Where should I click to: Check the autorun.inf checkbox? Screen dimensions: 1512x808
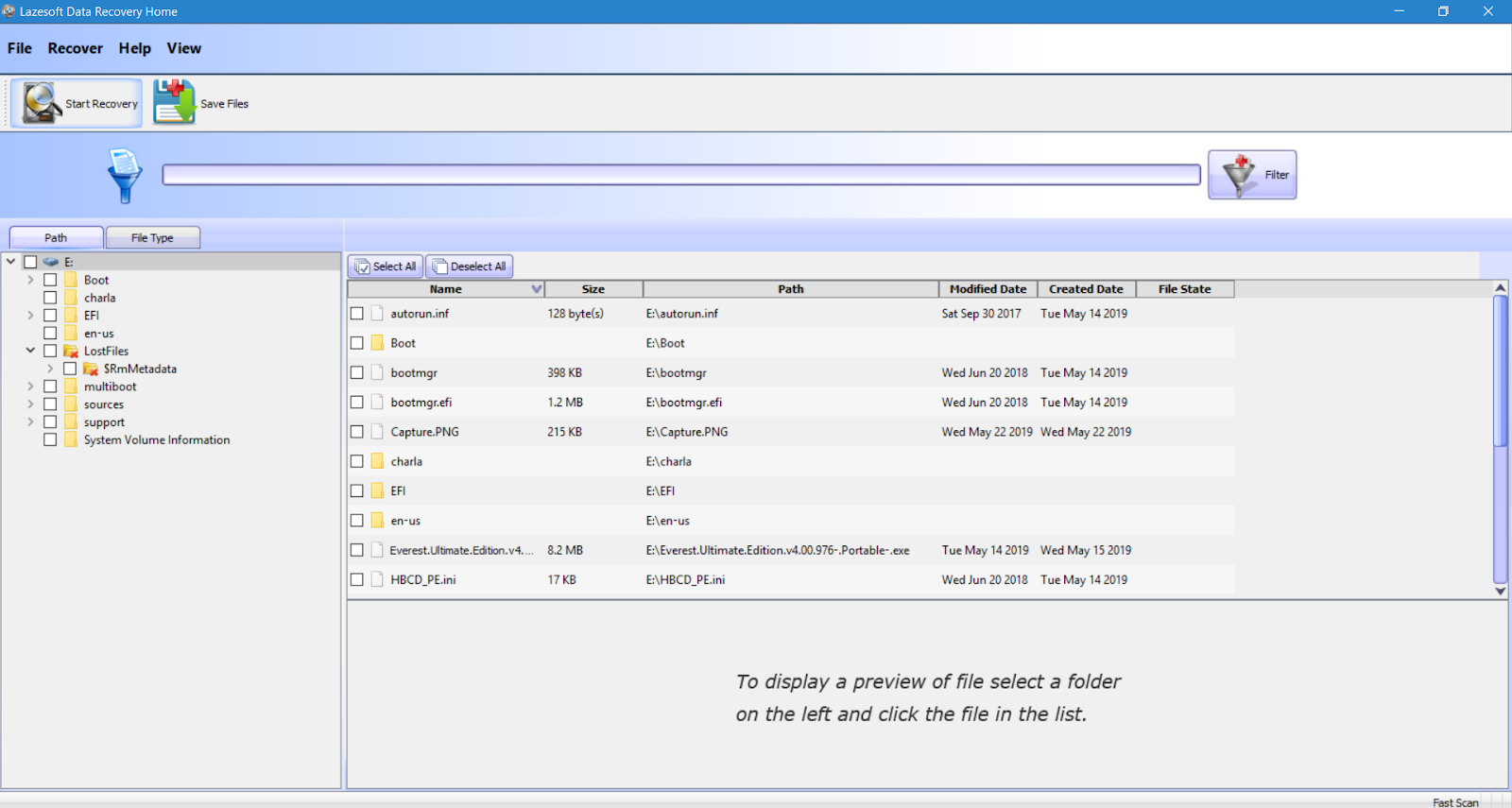click(x=357, y=313)
